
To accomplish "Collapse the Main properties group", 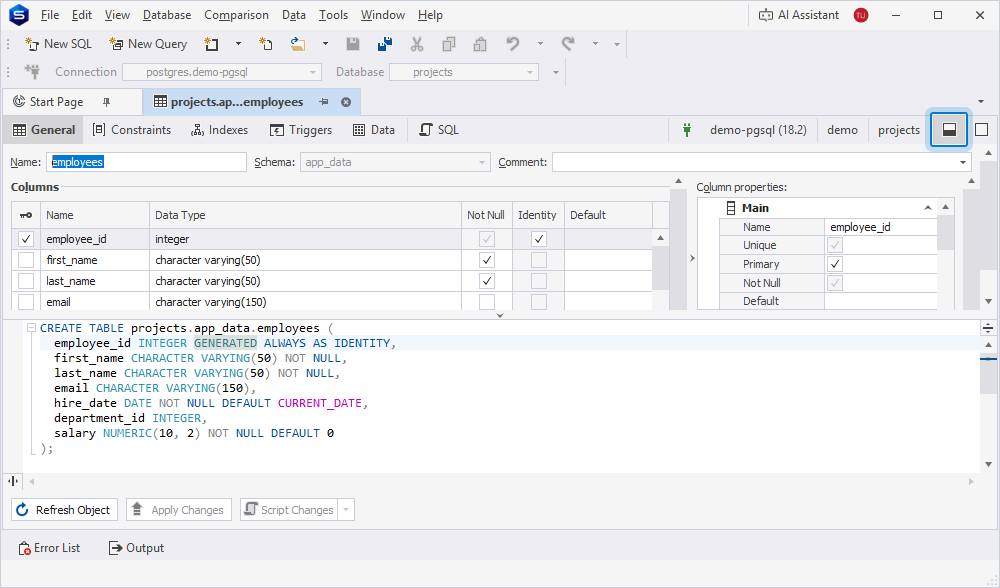I will click(928, 208).
